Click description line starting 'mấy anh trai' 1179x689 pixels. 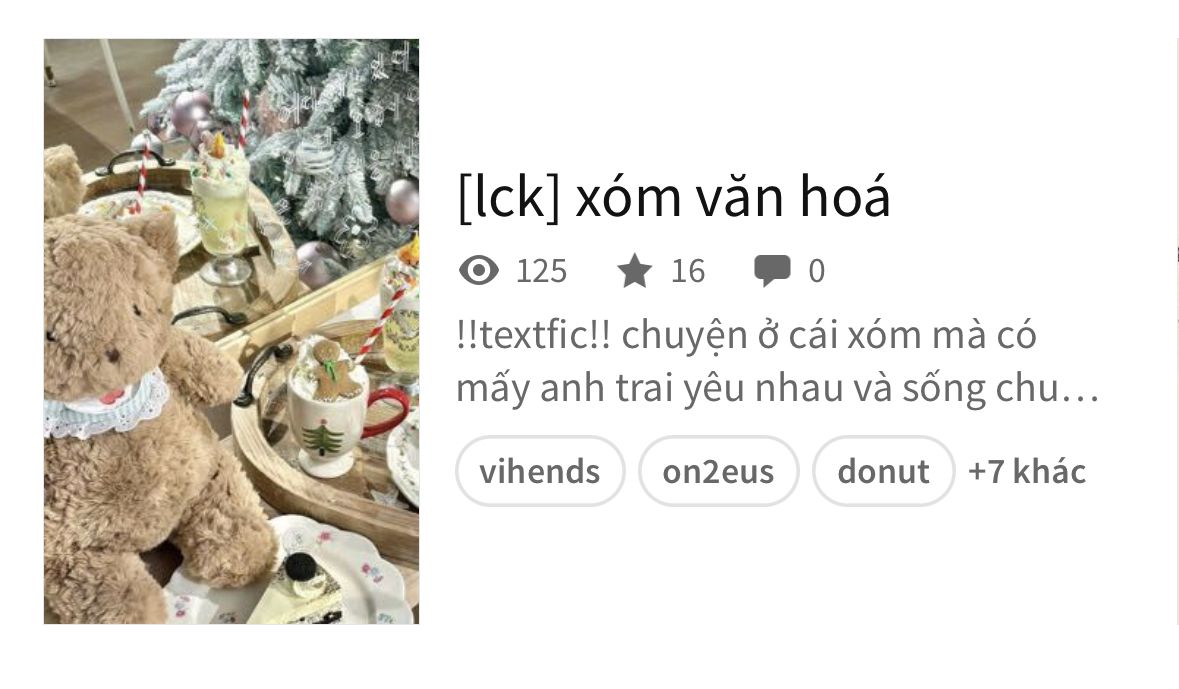click(777, 389)
